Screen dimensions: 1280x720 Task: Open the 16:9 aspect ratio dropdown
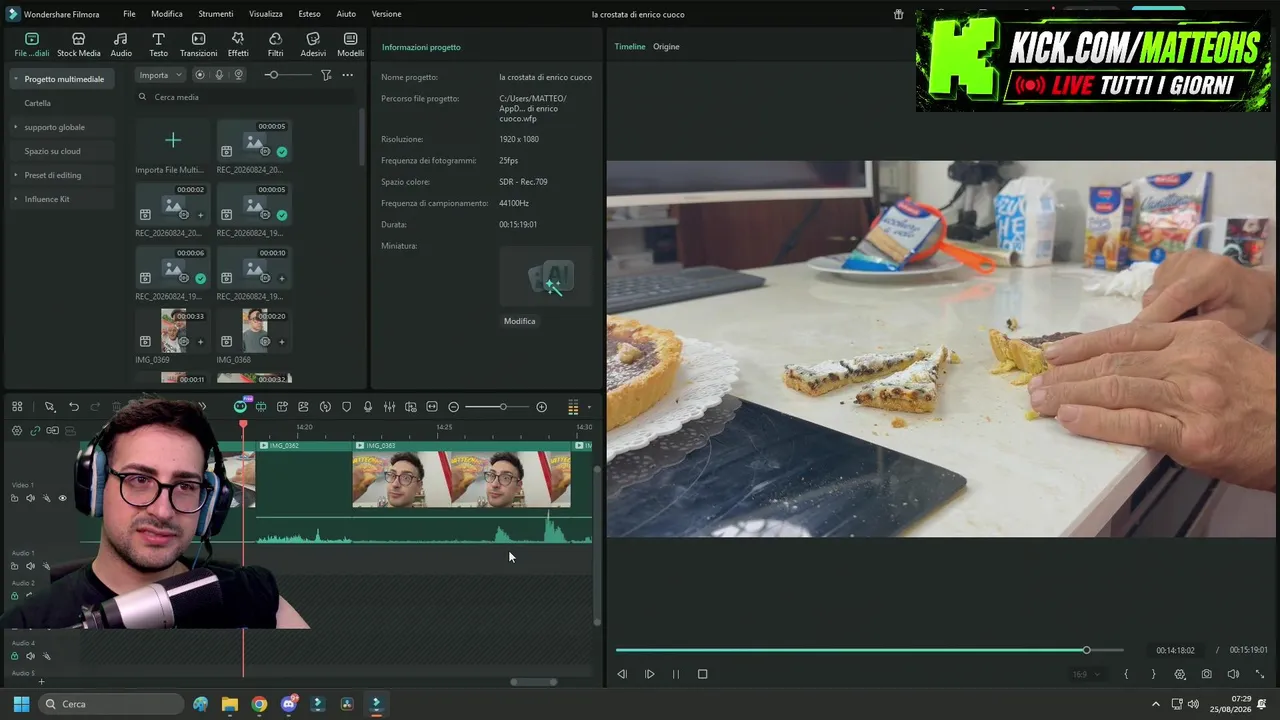pos(1086,674)
